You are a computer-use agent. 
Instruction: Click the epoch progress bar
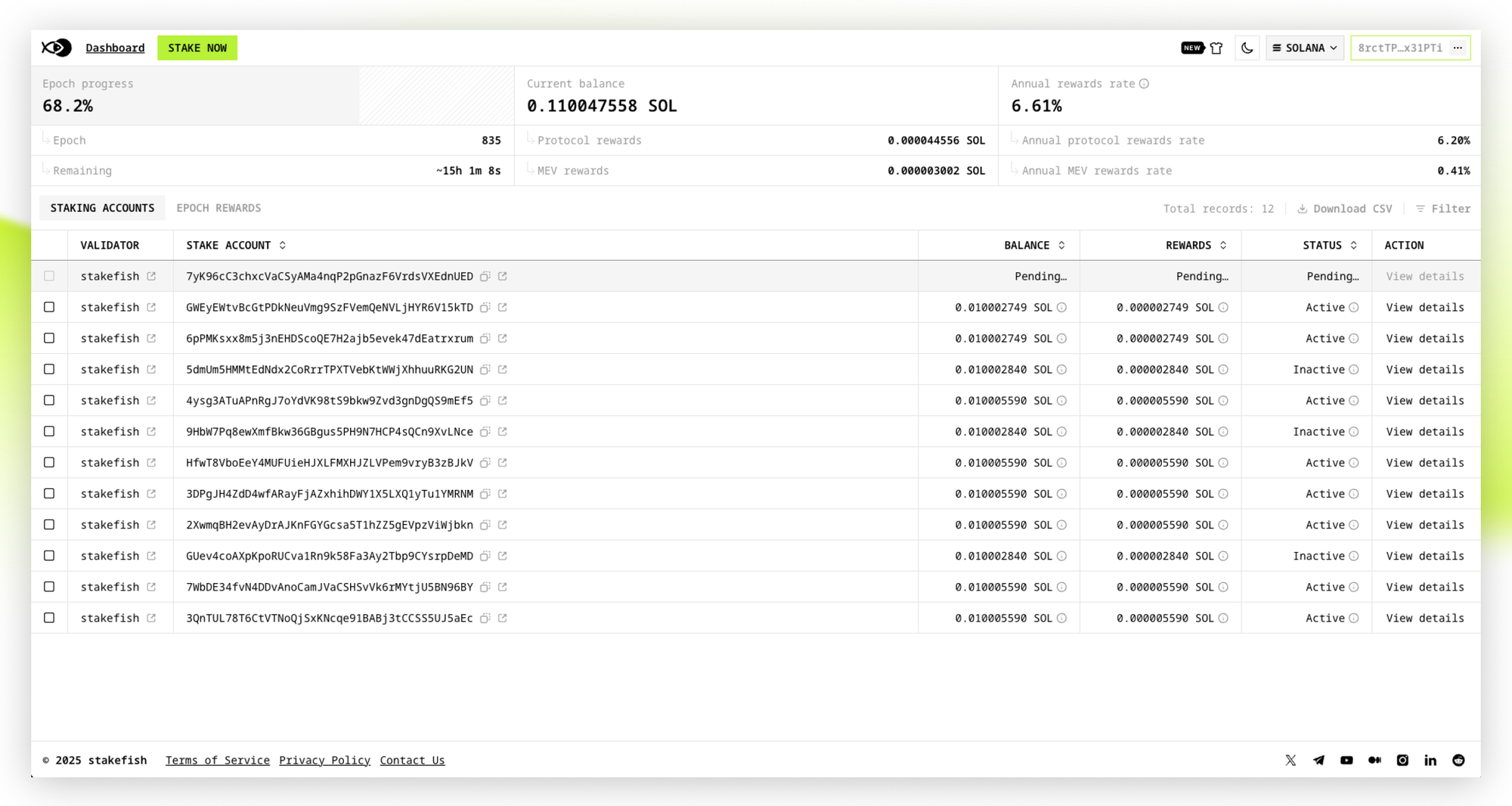tap(273, 95)
